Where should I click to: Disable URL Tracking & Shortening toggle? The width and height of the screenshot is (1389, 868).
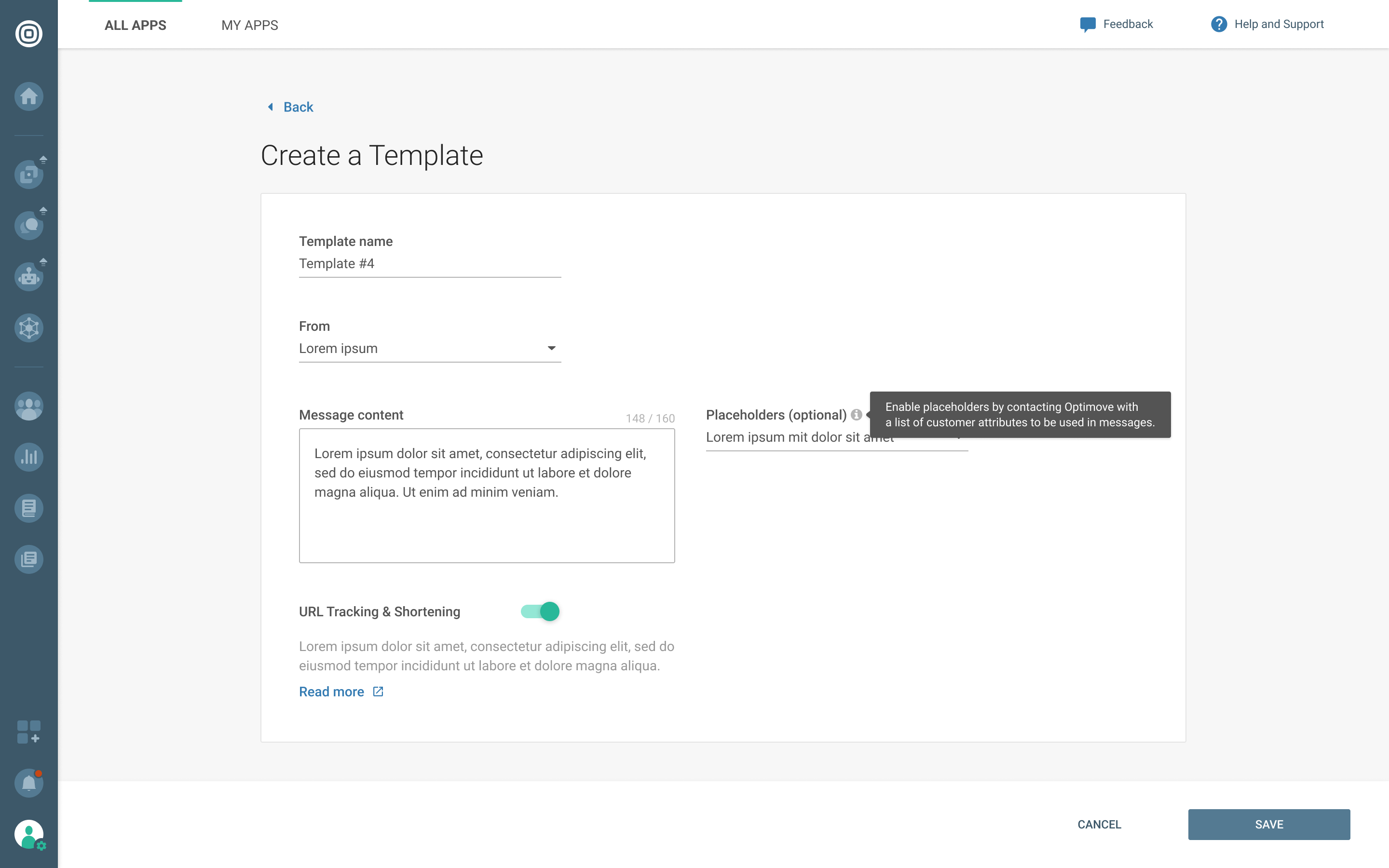coord(540,611)
